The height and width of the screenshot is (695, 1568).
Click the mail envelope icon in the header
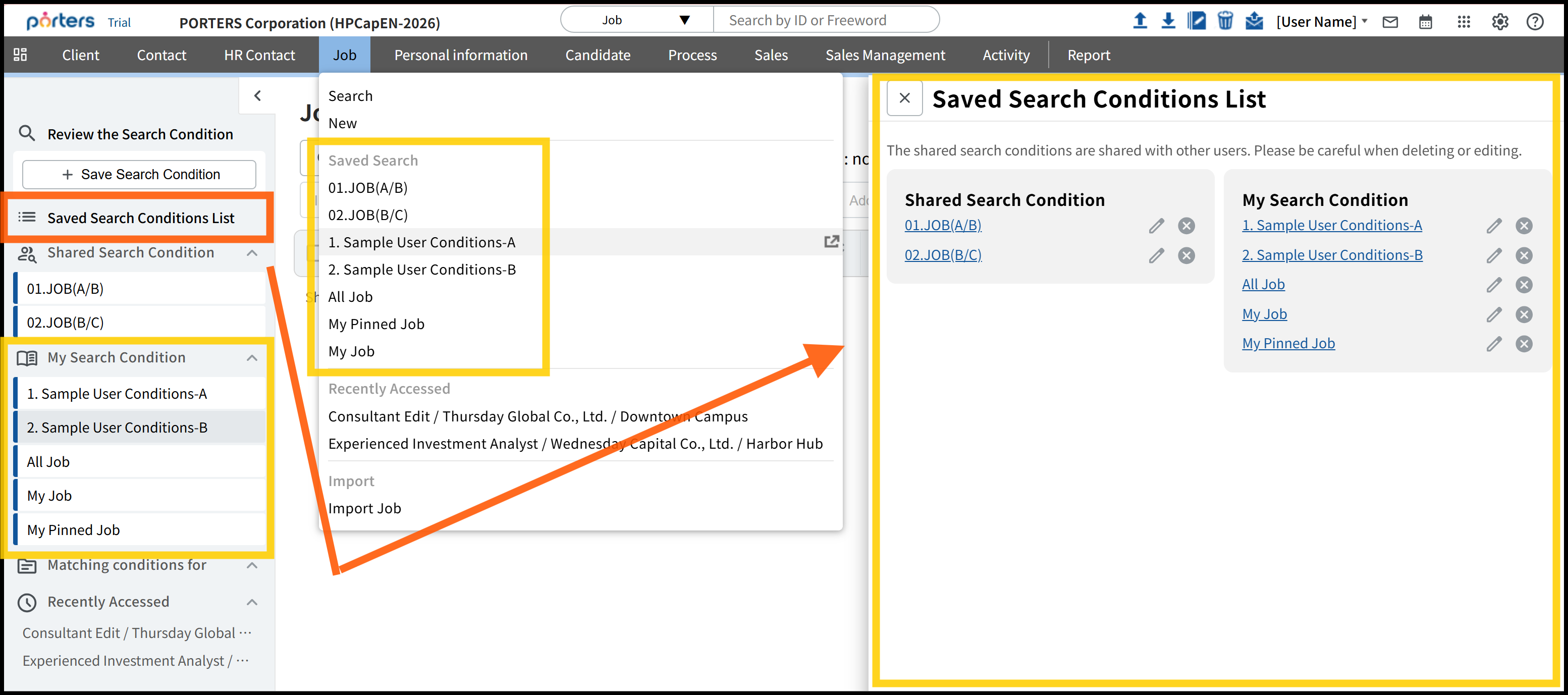(x=1390, y=23)
